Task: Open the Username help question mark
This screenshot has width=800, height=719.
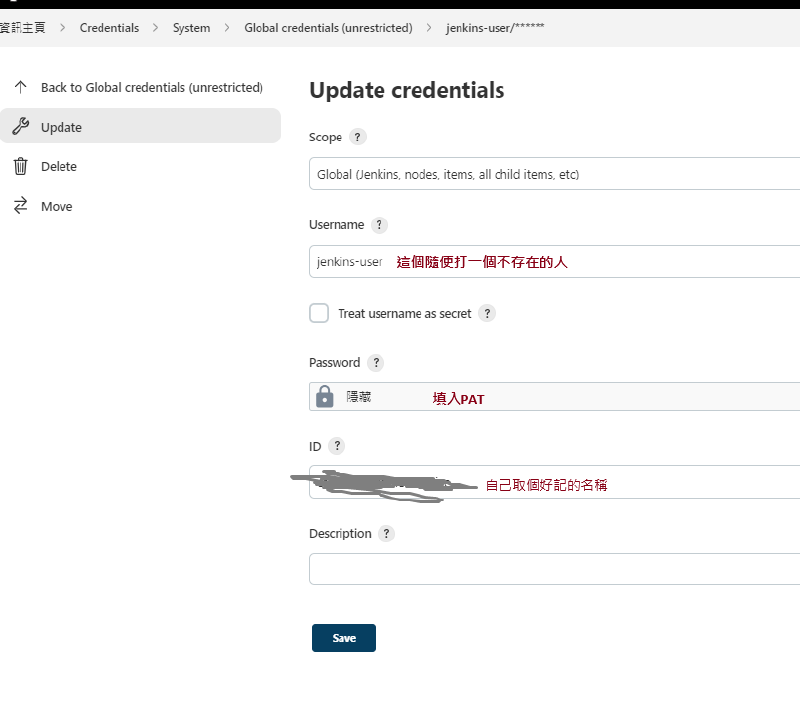Action: 379,225
